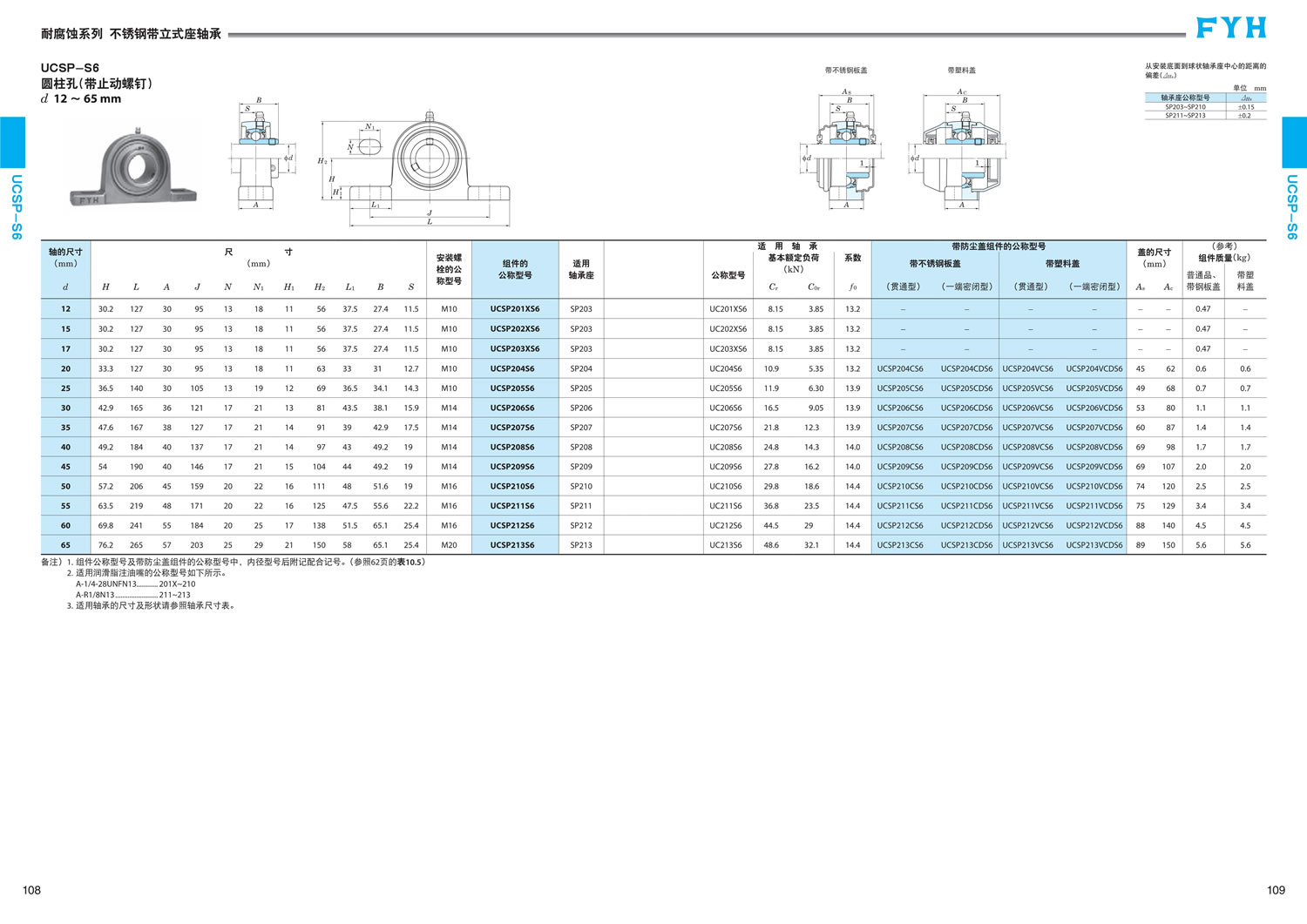1307x924 pixels.
Task: Click the 组件的公称型号 column header
Action: pyautogui.click(x=515, y=269)
